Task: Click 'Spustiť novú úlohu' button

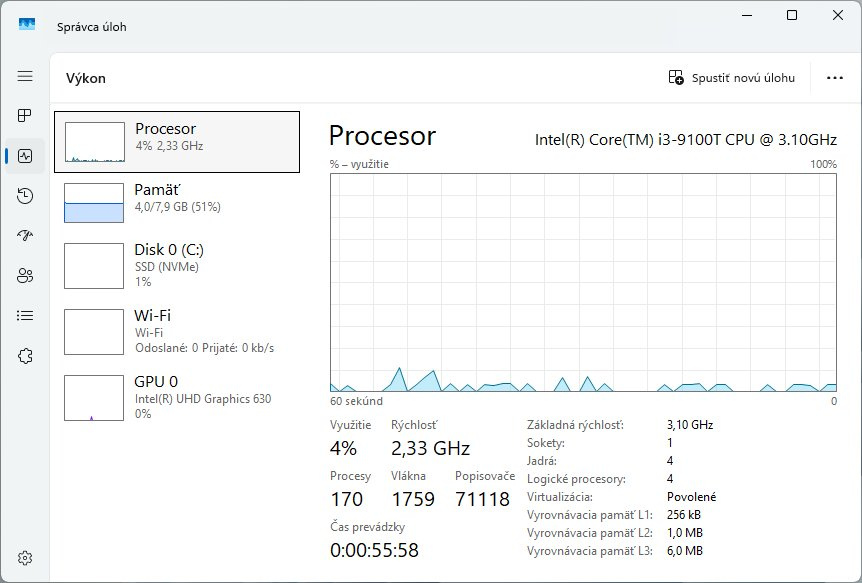Action: click(732, 78)
